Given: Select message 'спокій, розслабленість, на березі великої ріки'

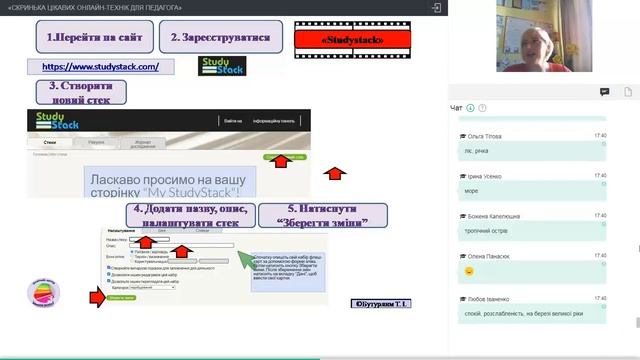Looking at the screenshot, I should [532, 314].
